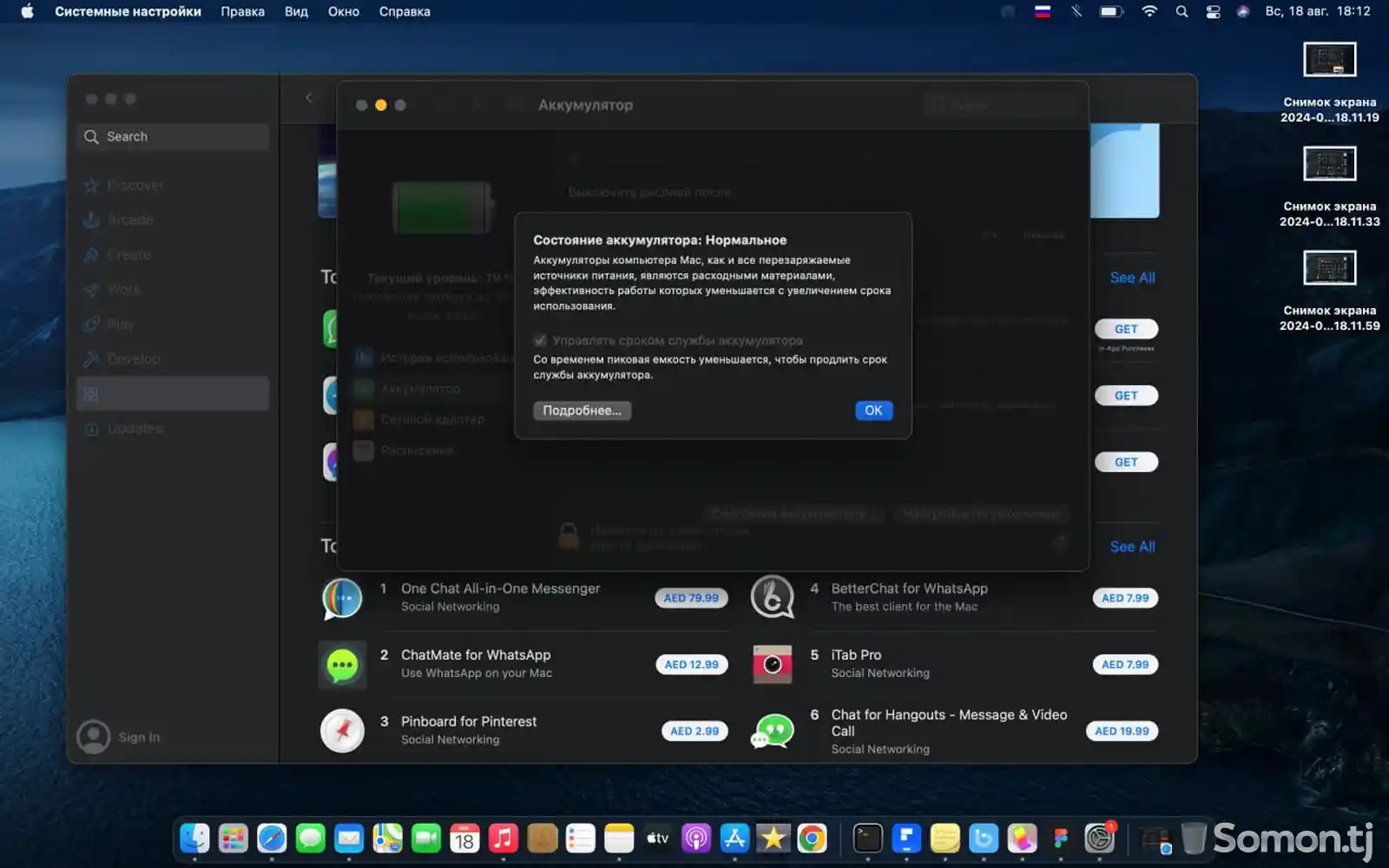The height and width of the screenshot is (868, 1389).
Task: Open ChatMate for WhatsApp app icon
Action: coord(342,665)
